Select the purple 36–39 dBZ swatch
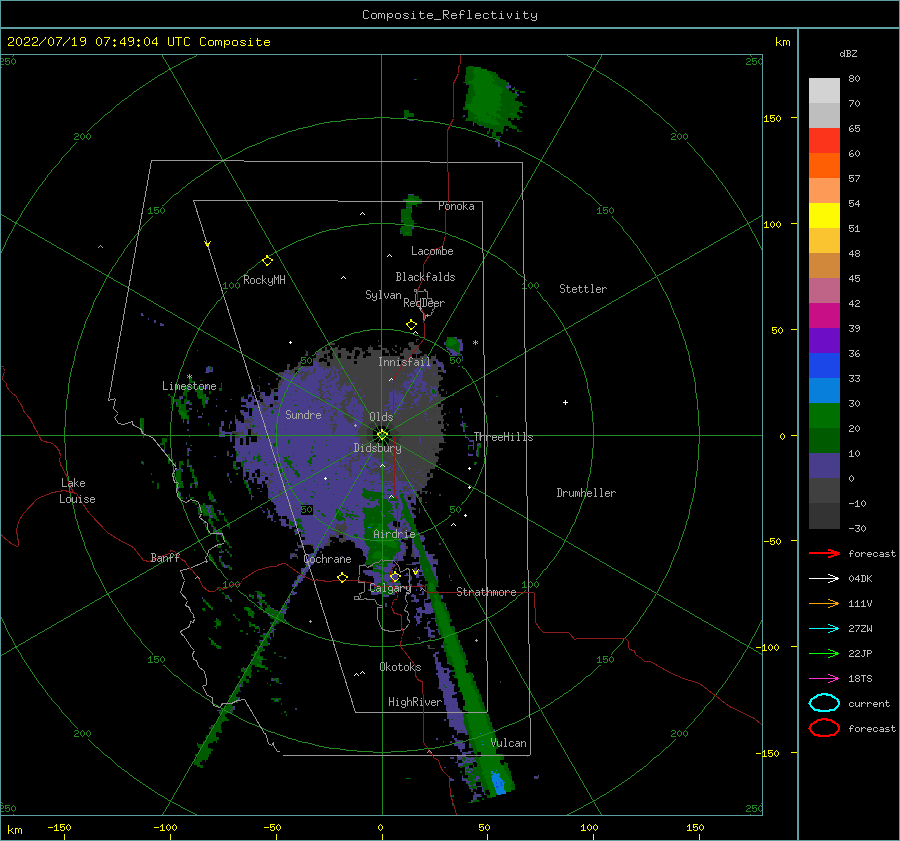 (824, 341)
